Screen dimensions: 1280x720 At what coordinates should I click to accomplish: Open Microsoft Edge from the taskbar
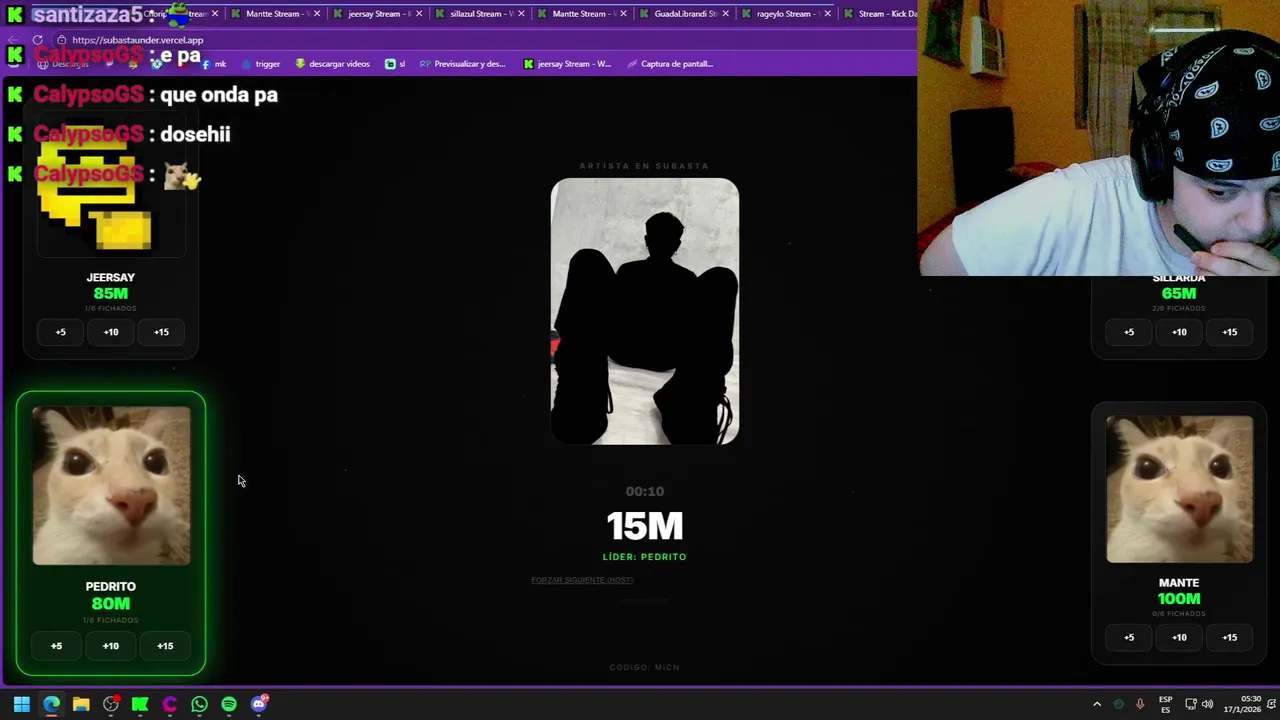(51, 704)
